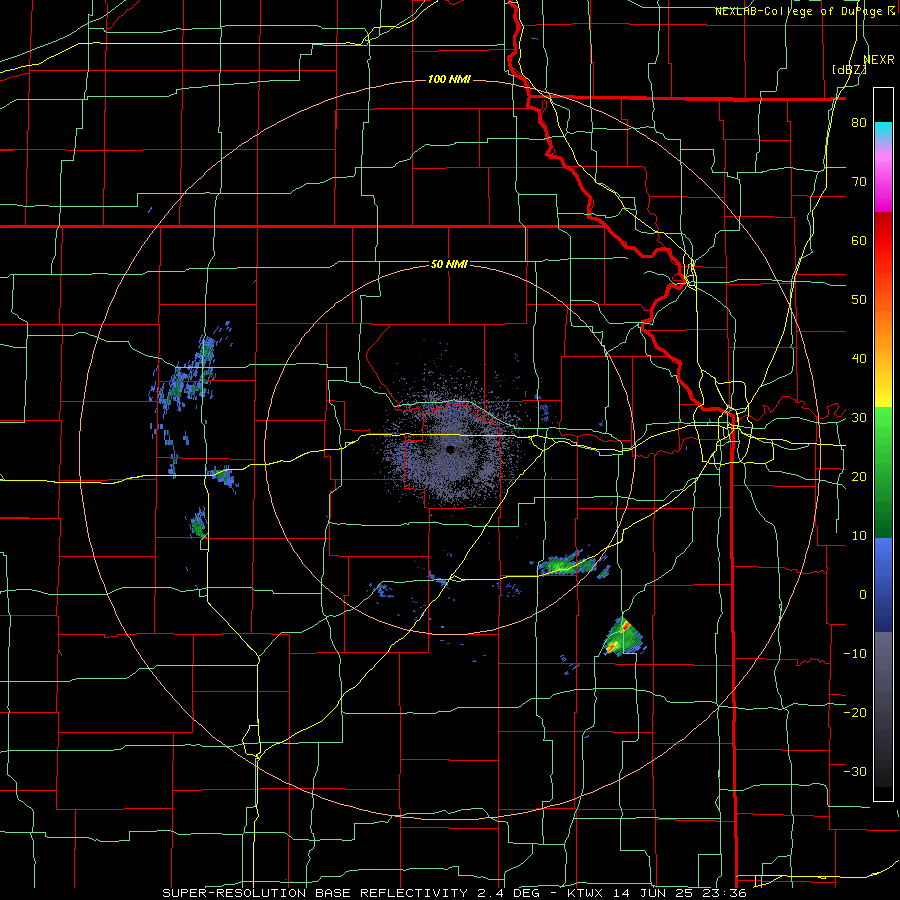
Task: Click the -20 dBZ scale value
Action: (855, 712)
